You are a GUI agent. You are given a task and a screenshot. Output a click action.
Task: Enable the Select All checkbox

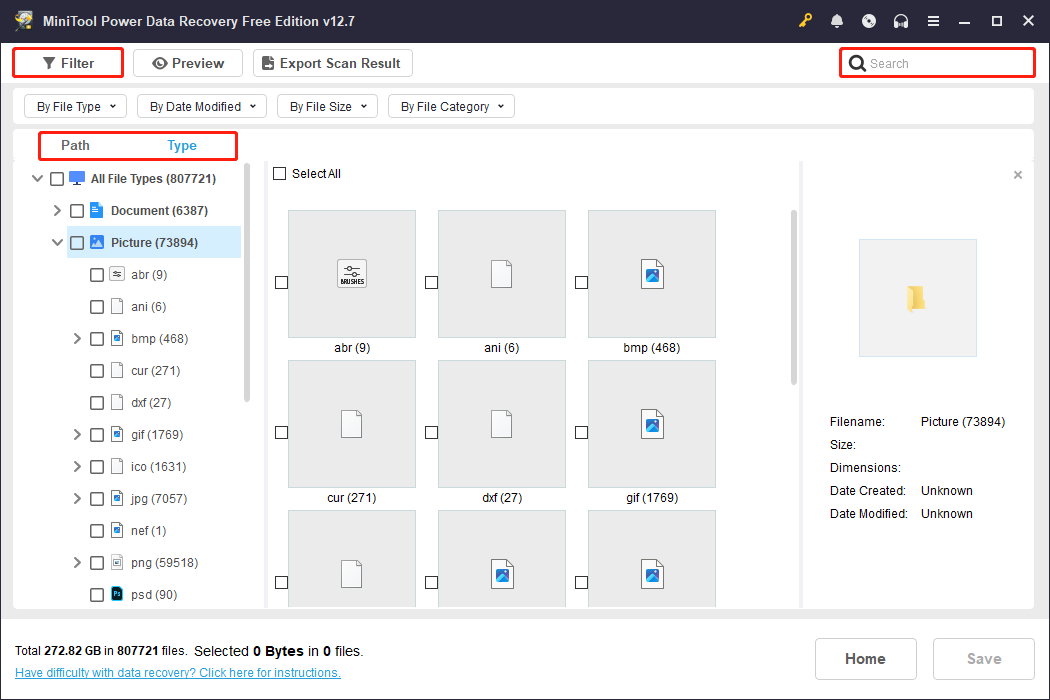[x=280, y=173]
